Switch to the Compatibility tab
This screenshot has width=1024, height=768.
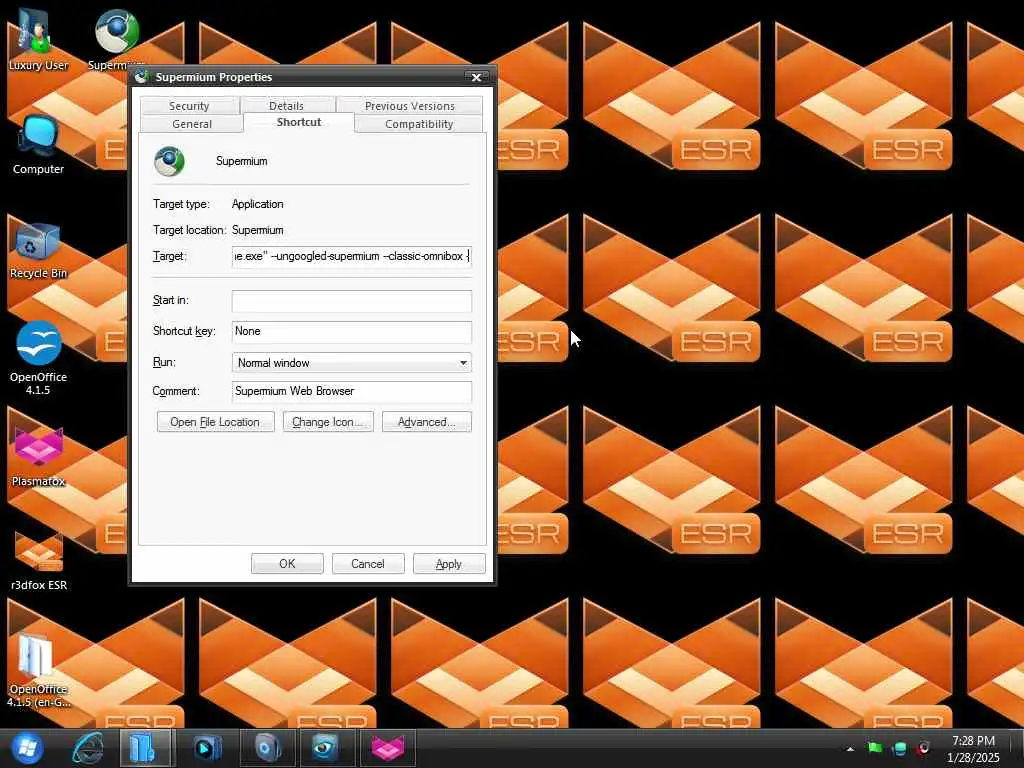click(419, 124)
